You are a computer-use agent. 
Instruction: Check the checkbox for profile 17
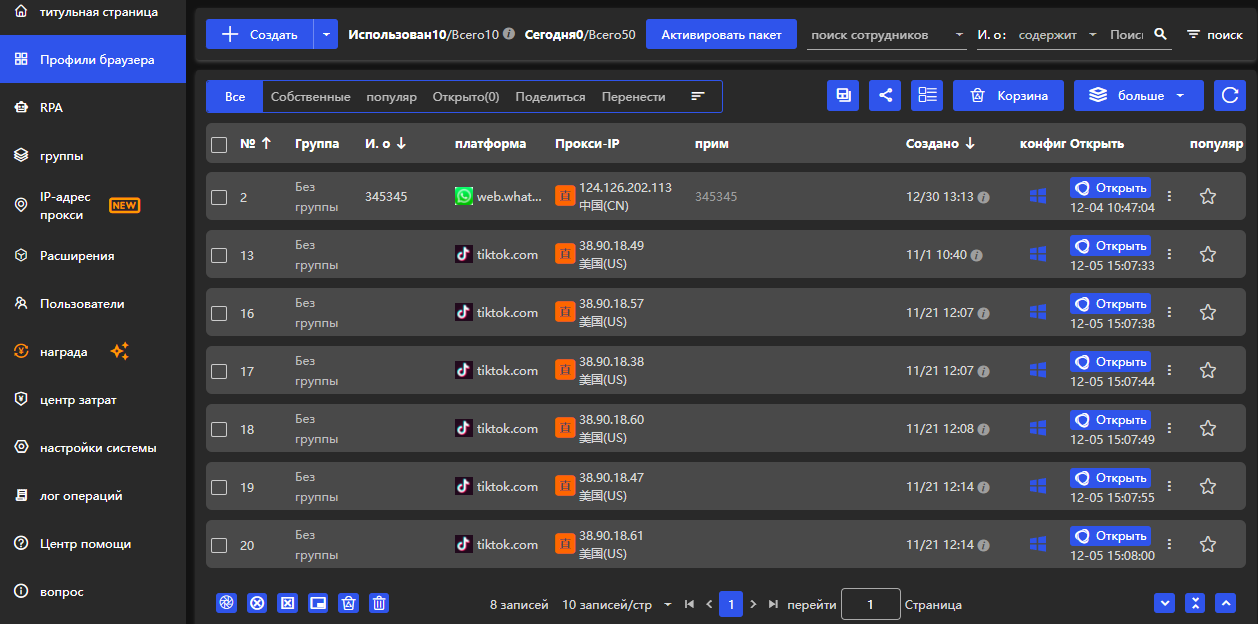pos(219,372)
